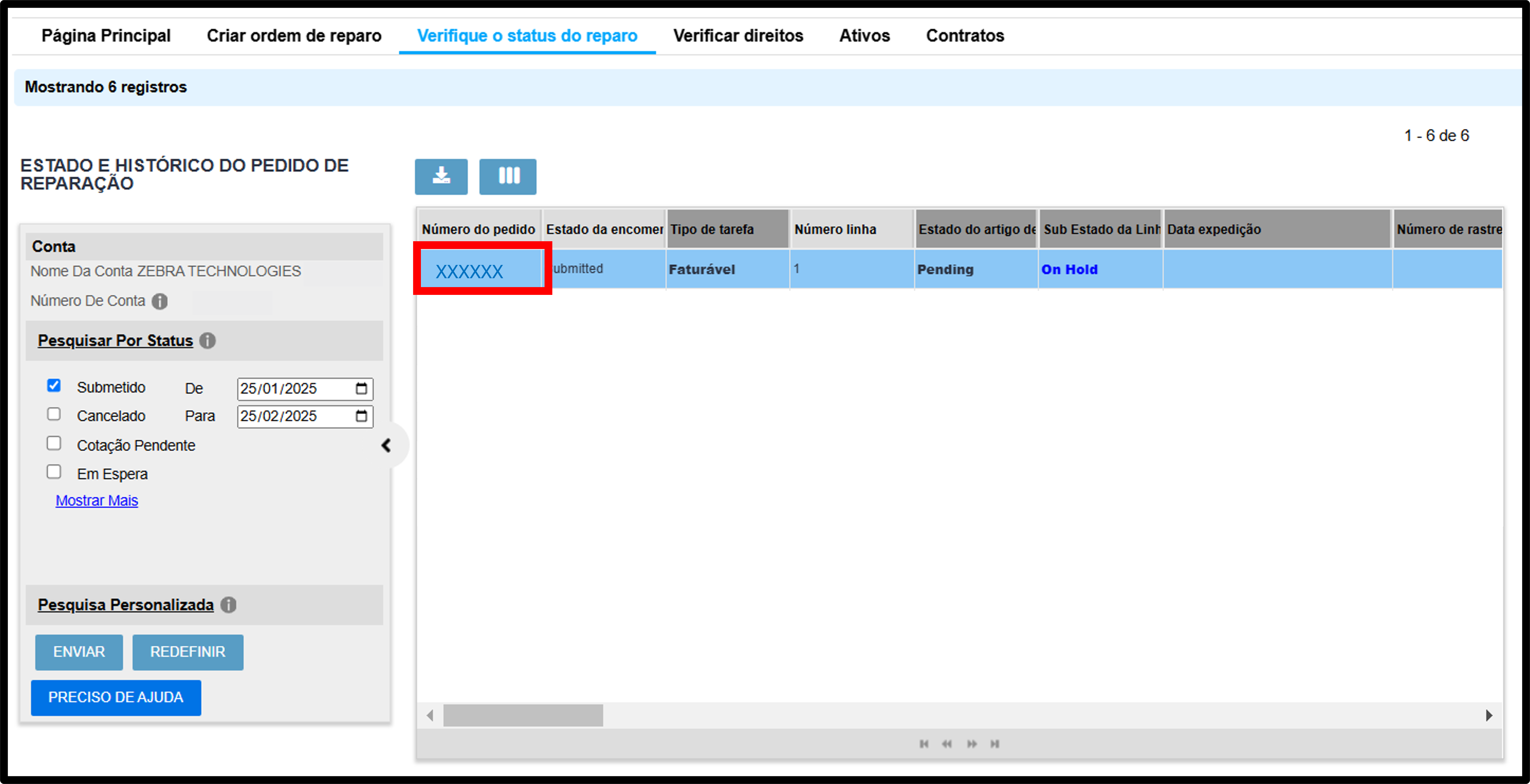Click the ENVIAR button
The height and width of the screenshot is (784, 1530).
pyautogui.click(x=79, y=652)
